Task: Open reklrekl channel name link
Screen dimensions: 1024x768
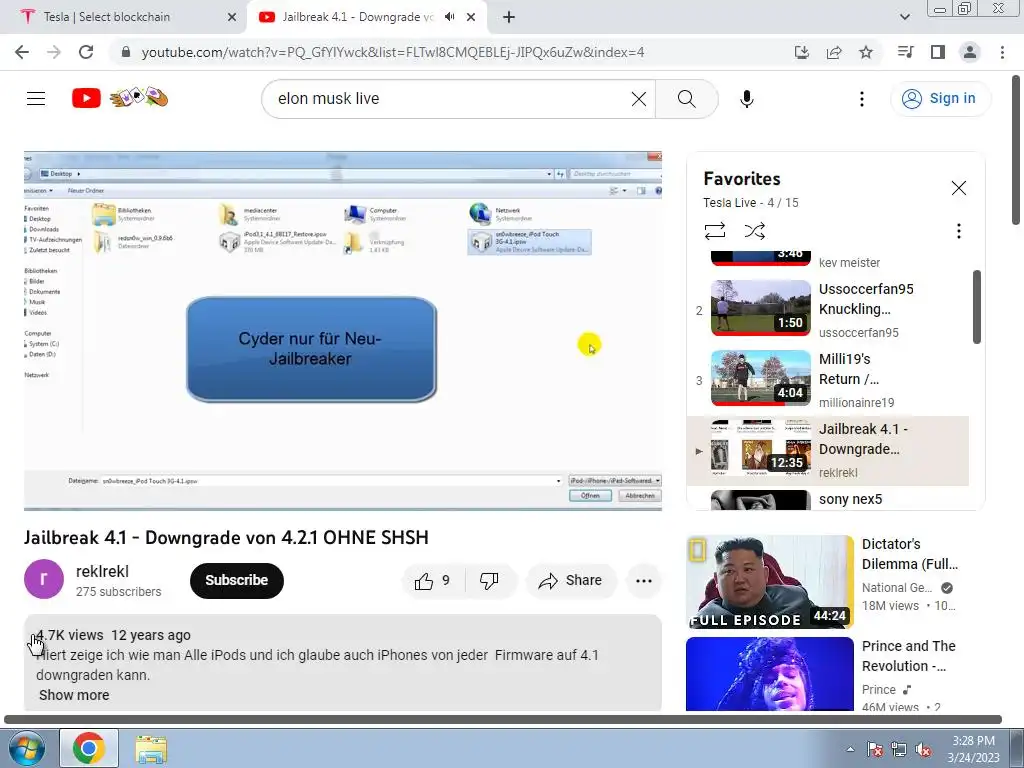Action: pos(103,571)
